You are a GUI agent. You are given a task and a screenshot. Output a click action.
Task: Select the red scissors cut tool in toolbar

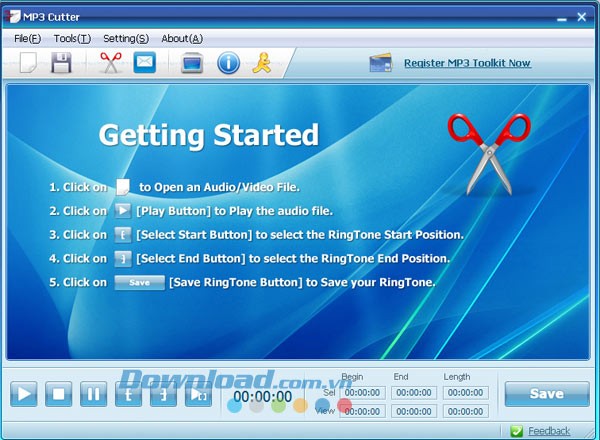coord(111,62)
